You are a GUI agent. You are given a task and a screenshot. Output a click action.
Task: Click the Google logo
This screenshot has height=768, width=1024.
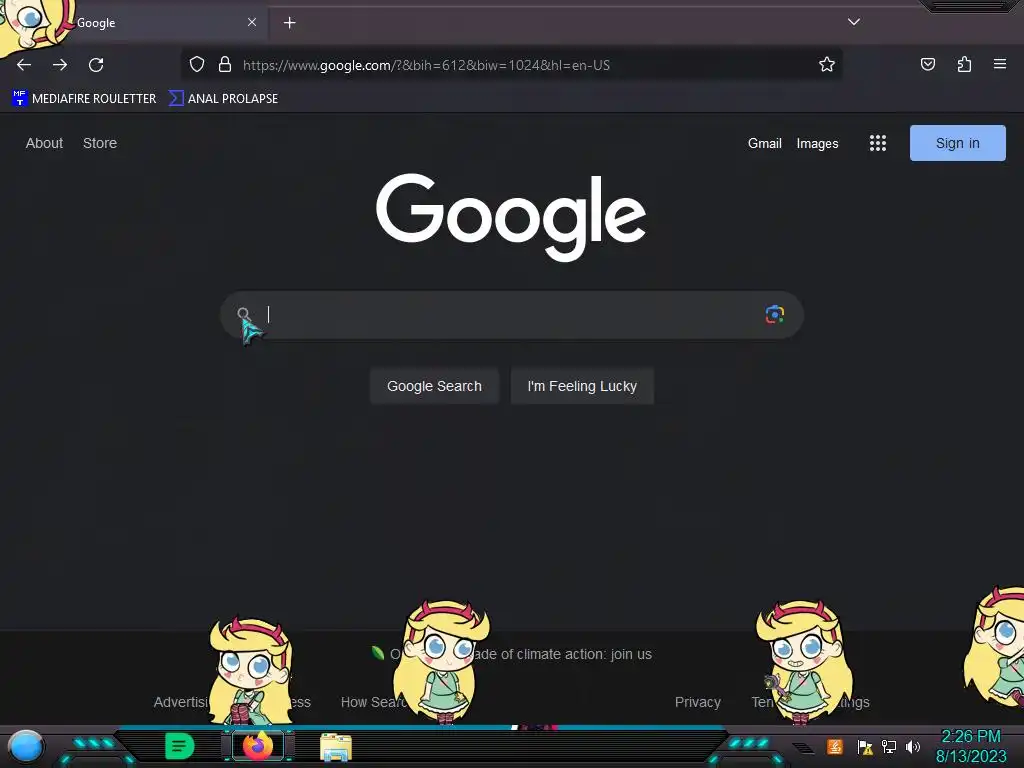pos(511,217)
